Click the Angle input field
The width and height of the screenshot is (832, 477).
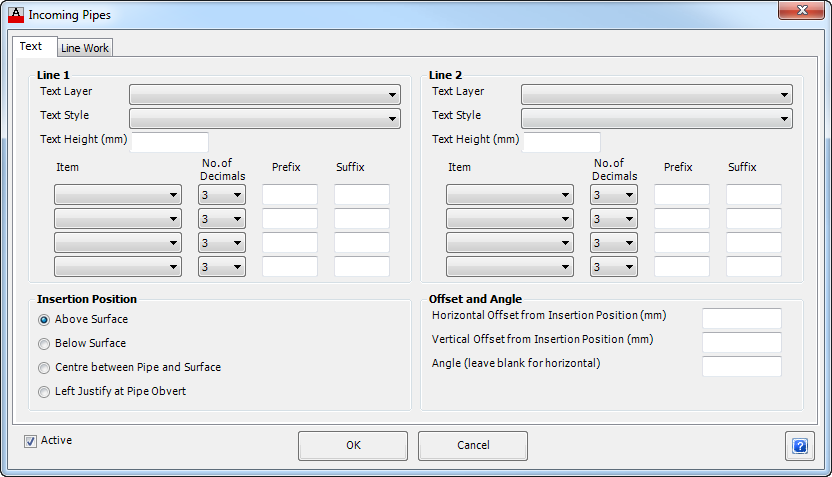pos(742,366)
